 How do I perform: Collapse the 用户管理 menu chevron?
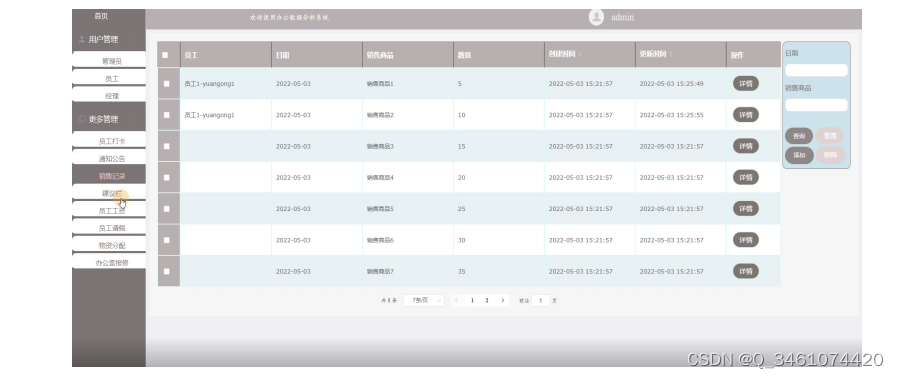tap(134, 40)
